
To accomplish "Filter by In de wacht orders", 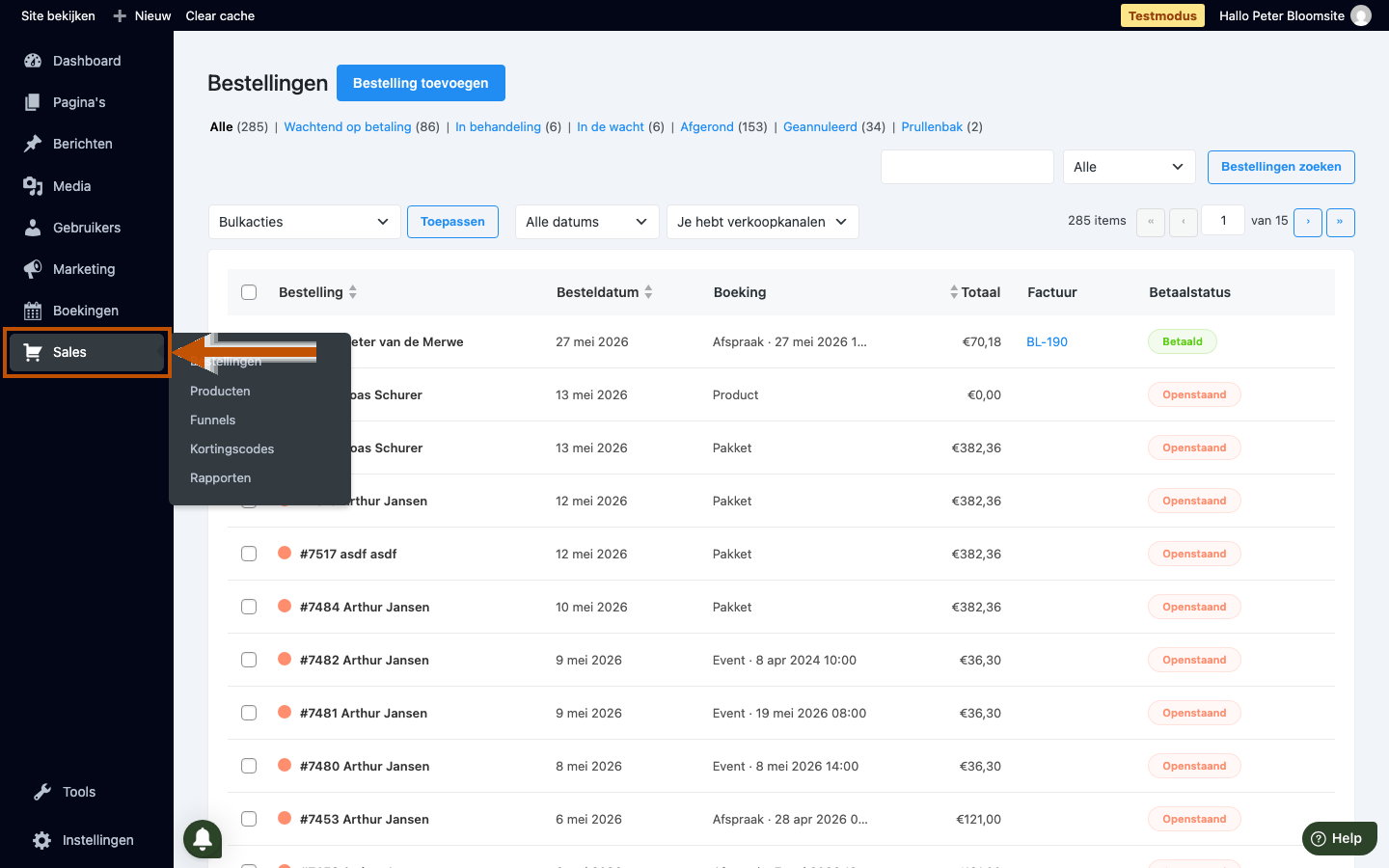I will point(611,126).
